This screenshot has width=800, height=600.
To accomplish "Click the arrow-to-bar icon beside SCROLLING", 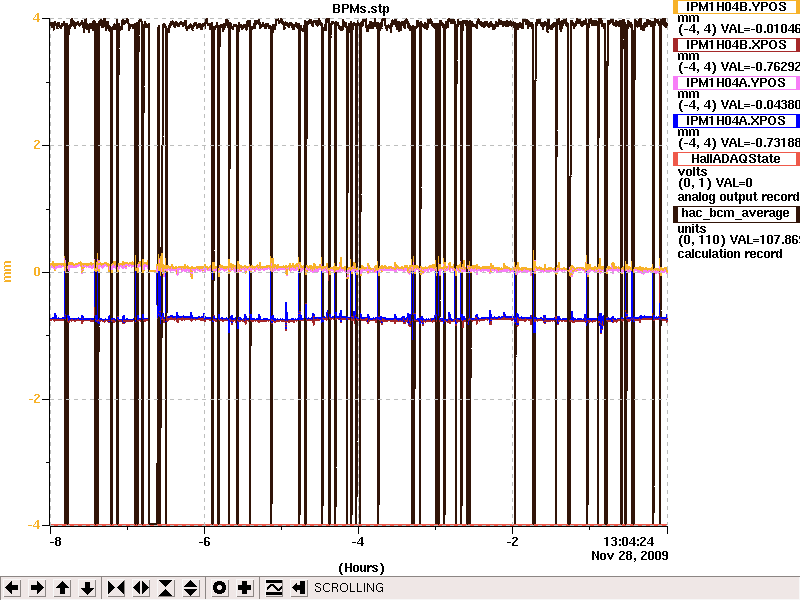I will point(299,588).
